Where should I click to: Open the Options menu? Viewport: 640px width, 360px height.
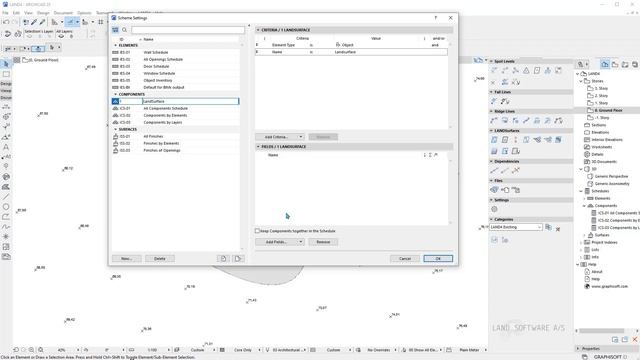click(84, 13)
